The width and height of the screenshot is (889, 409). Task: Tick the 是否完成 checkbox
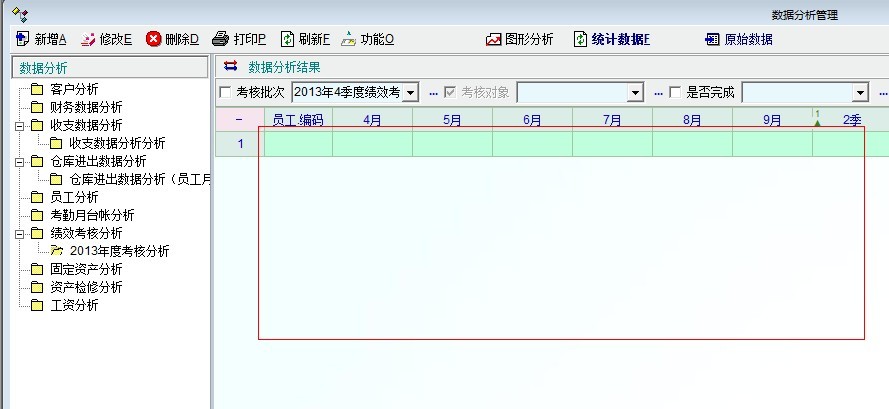[675, 93]
